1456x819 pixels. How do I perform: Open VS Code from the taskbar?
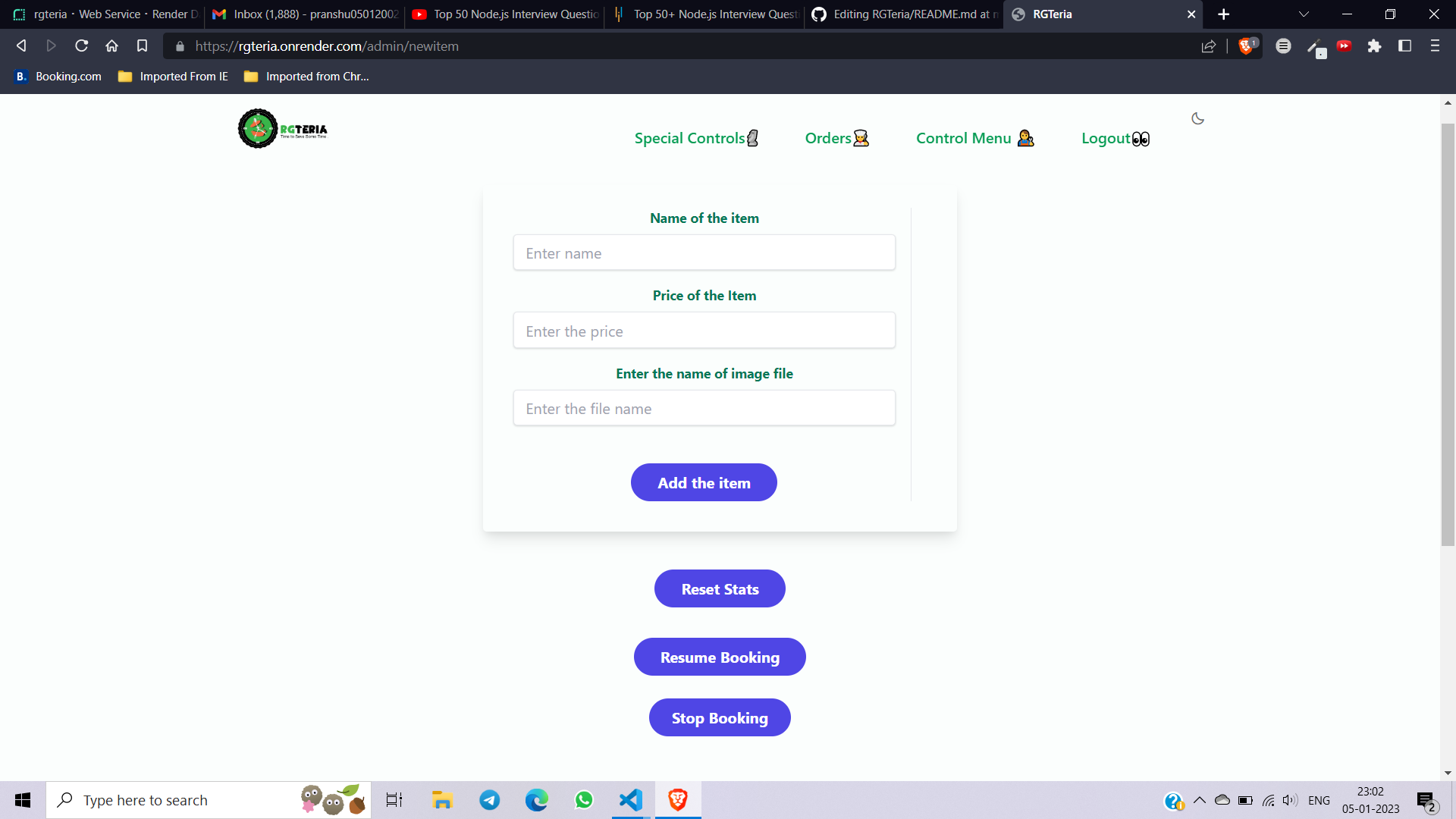tap(630, 799)
